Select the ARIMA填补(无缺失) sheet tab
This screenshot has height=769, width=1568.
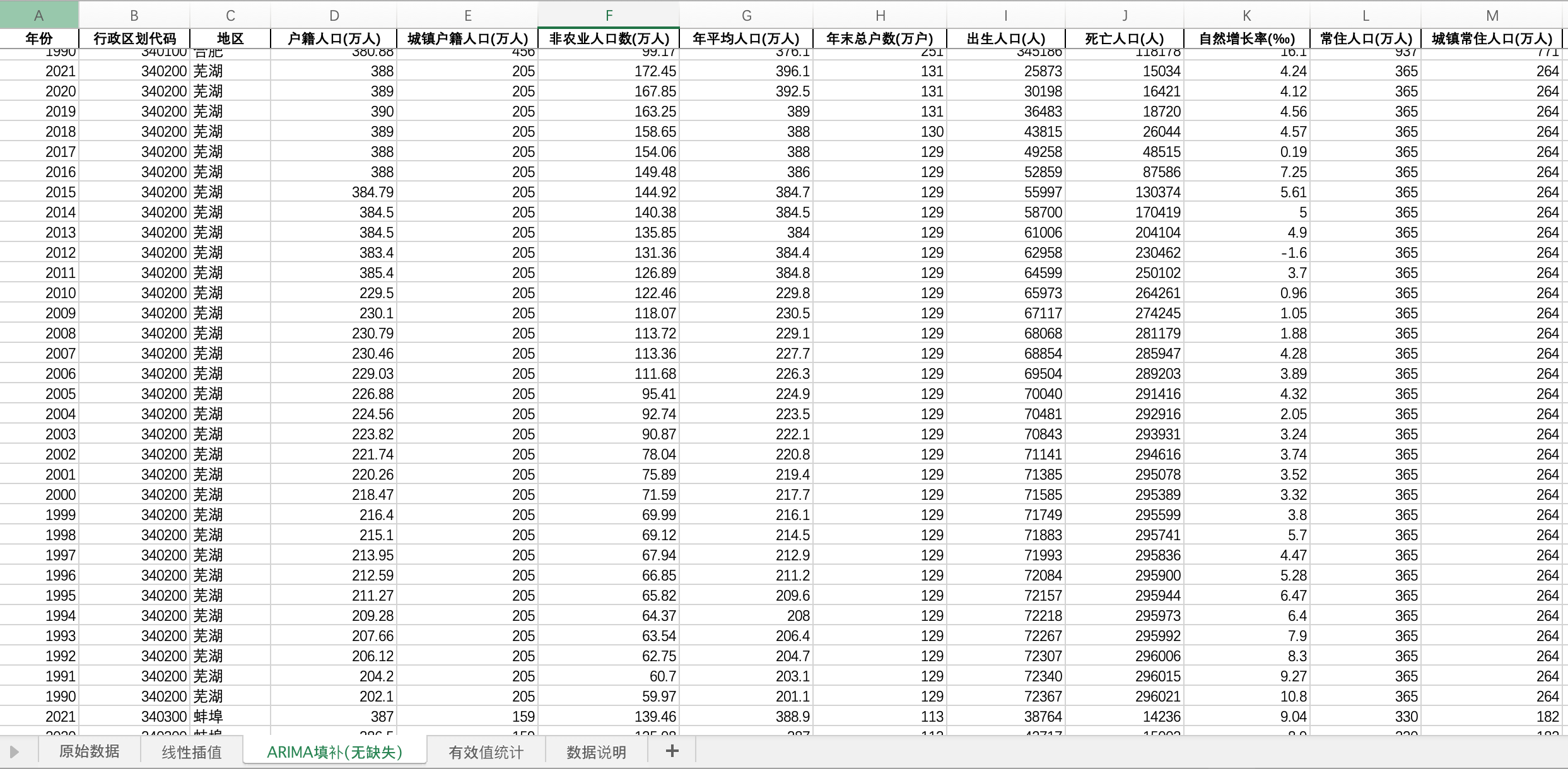(334, 751)
